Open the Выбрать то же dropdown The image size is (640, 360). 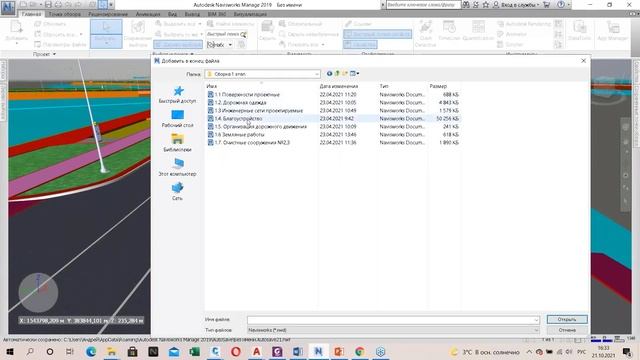click(201, 34)
